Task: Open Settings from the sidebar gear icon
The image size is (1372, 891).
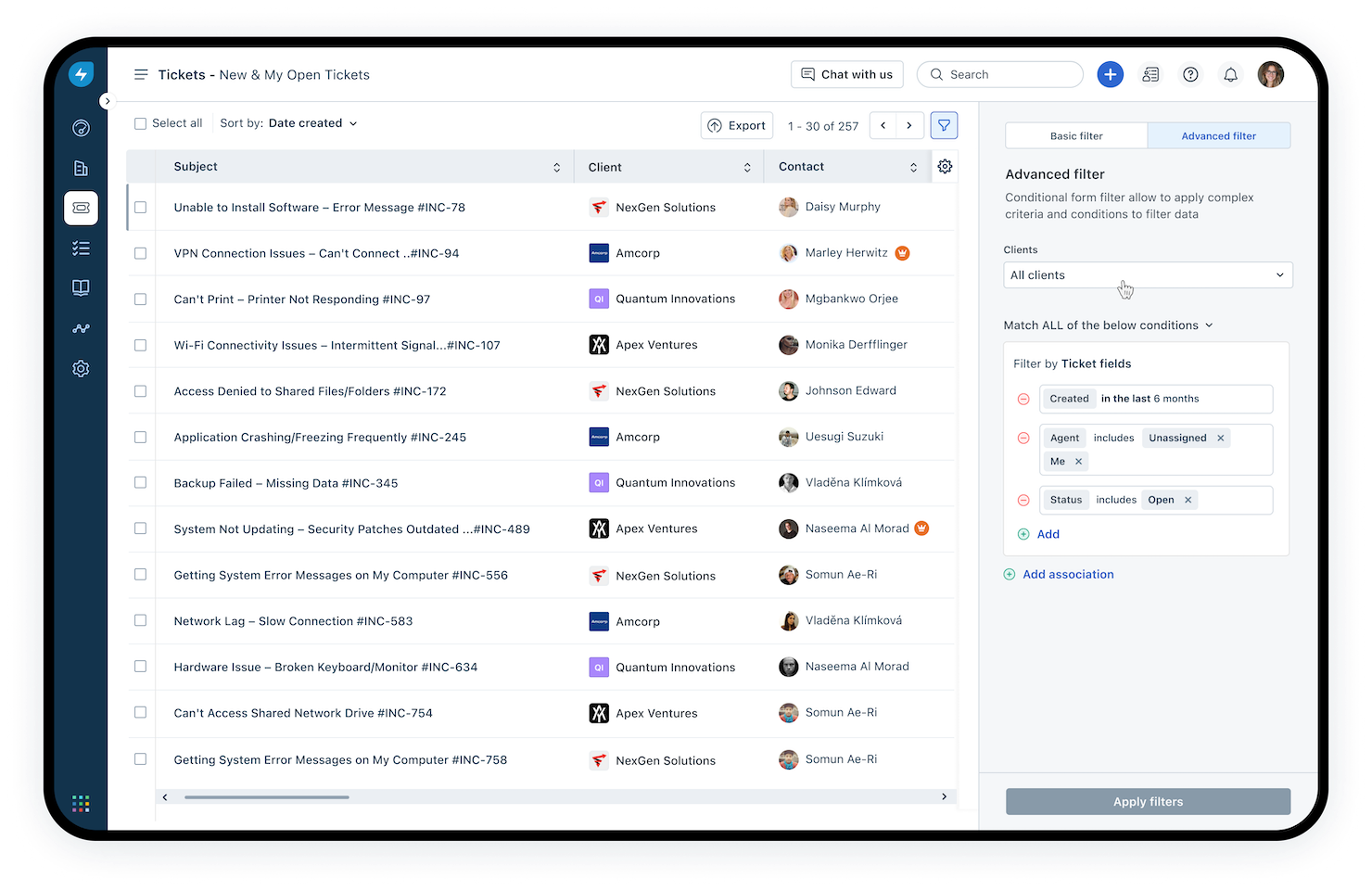Action: pyautogui.click(x=81, y=368)
